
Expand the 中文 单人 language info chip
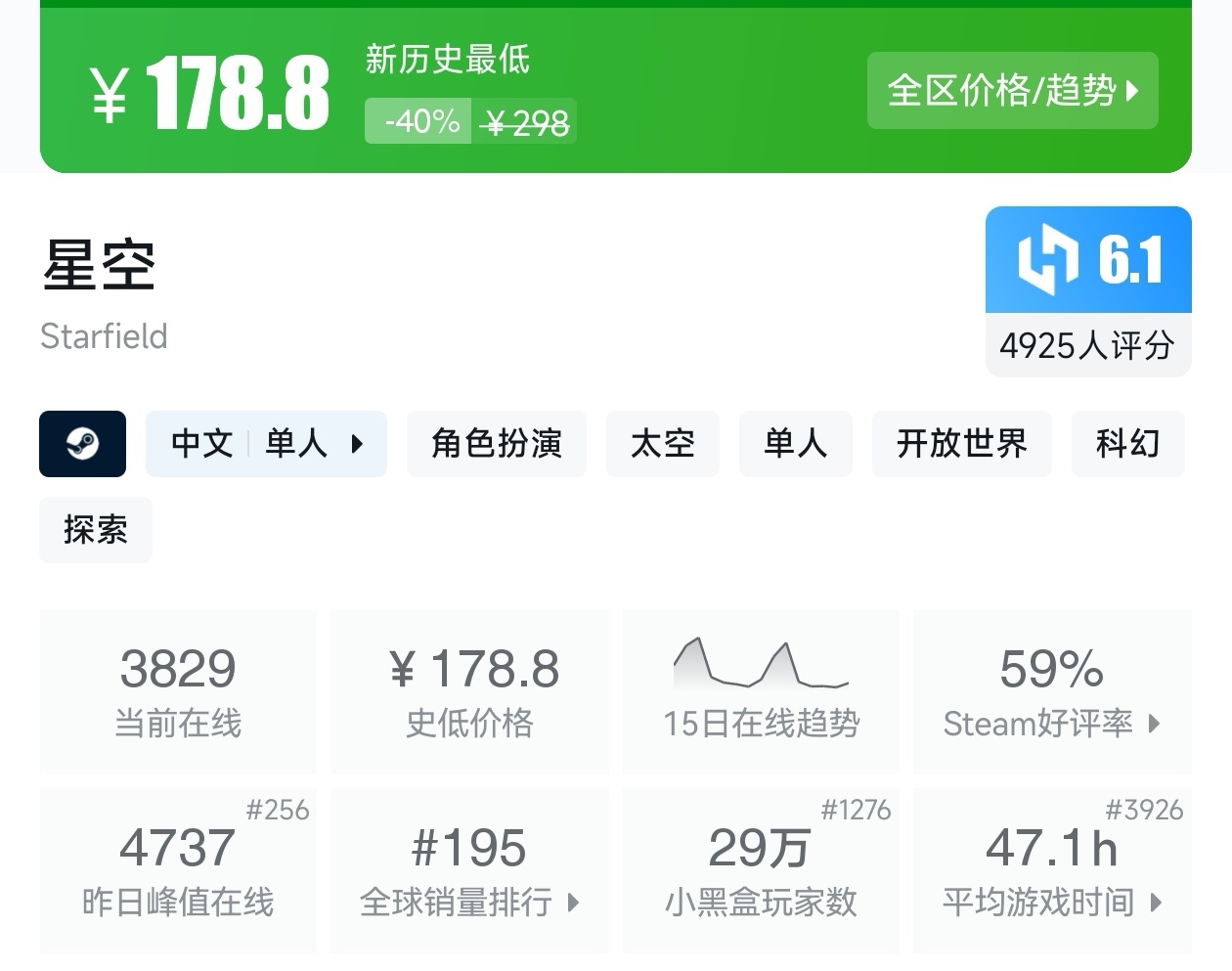[266, 444]
